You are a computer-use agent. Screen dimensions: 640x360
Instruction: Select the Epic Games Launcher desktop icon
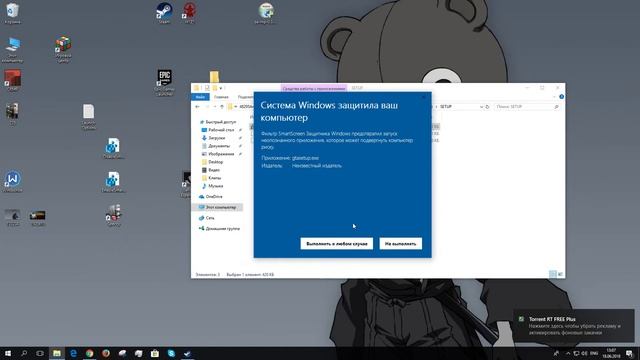point(164,82)
